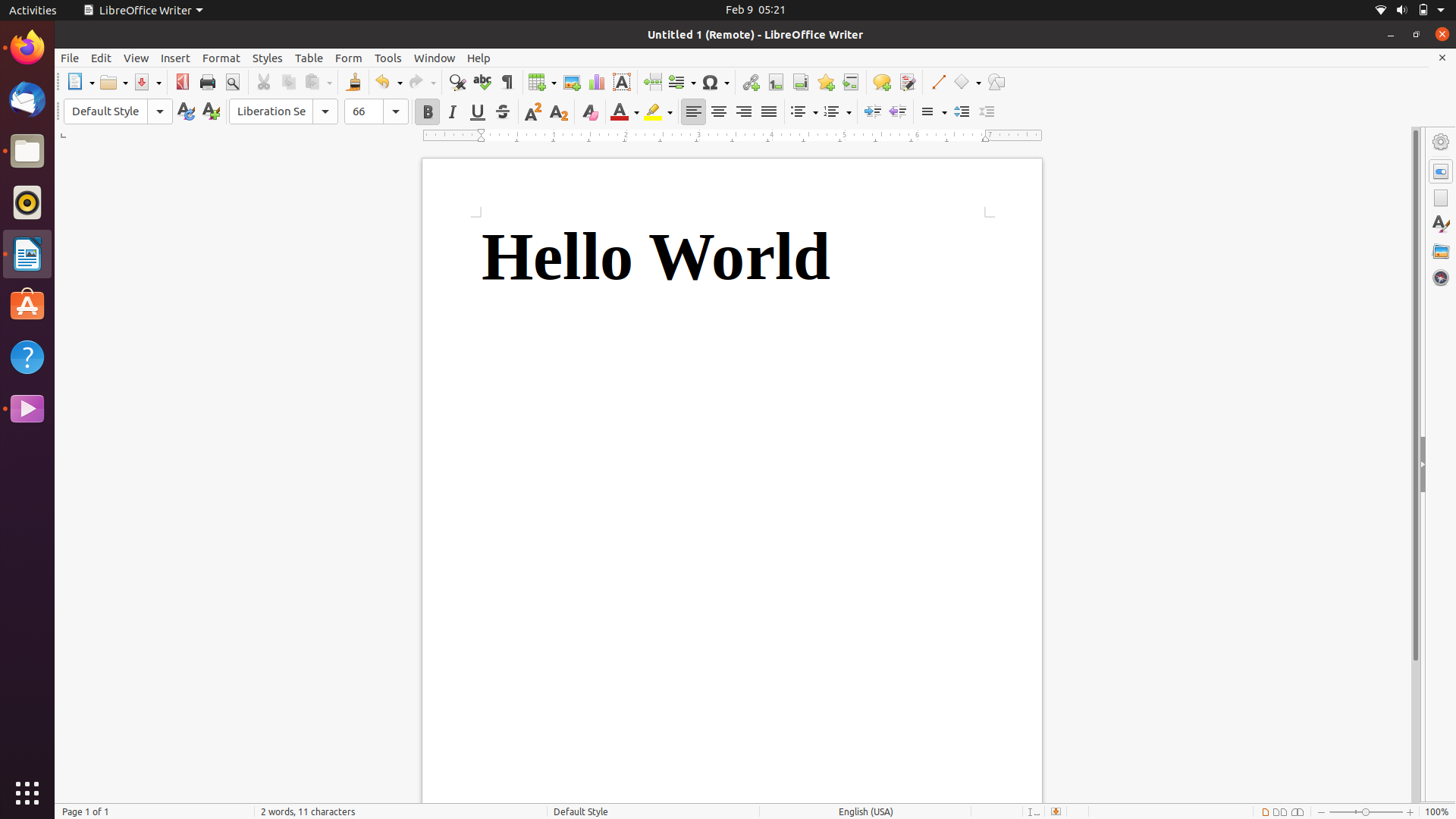Toggle Strikethrough formatting
This screenshot has height=819, width=1456.
coord(503,111)
